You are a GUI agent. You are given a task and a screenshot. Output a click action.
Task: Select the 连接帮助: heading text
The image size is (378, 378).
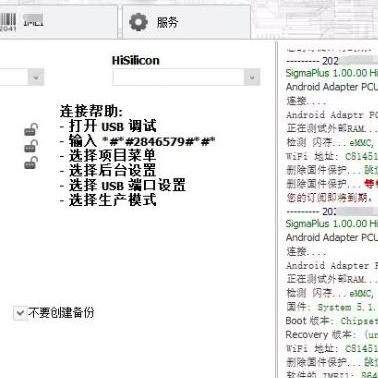click(x=91, y=111)
